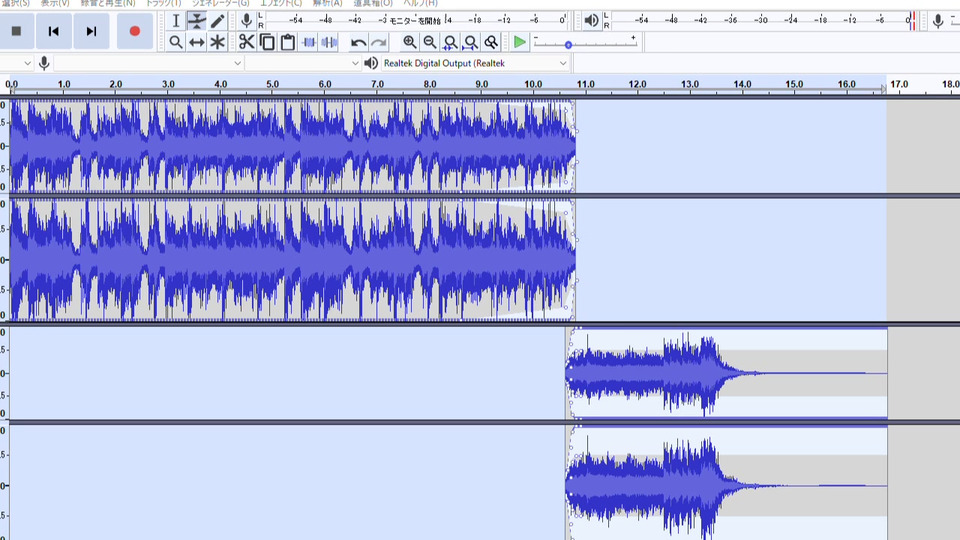Image resolution: width=960 pixels, height=540 pixels.
Task: Toggle the Envelope tool
Action: pos(197,21)
